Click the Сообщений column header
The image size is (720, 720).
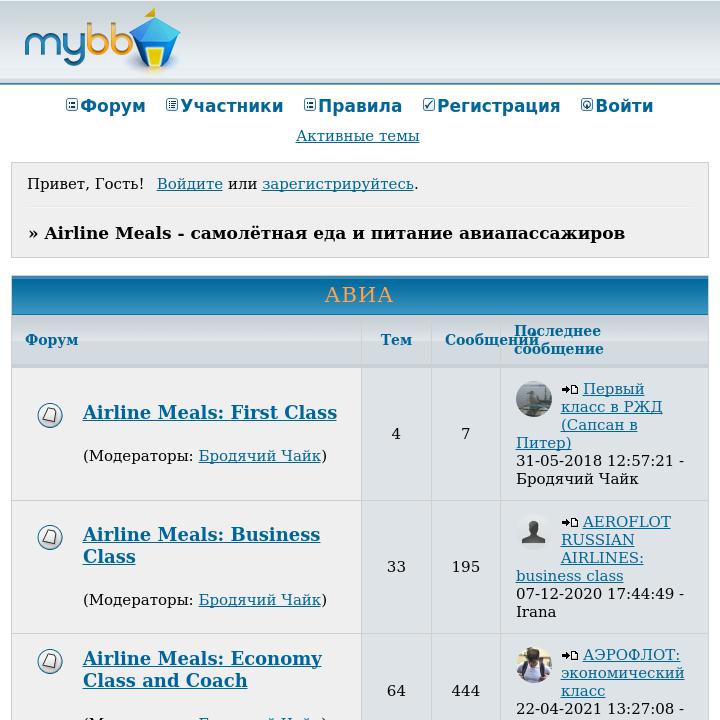click(491, 340)
